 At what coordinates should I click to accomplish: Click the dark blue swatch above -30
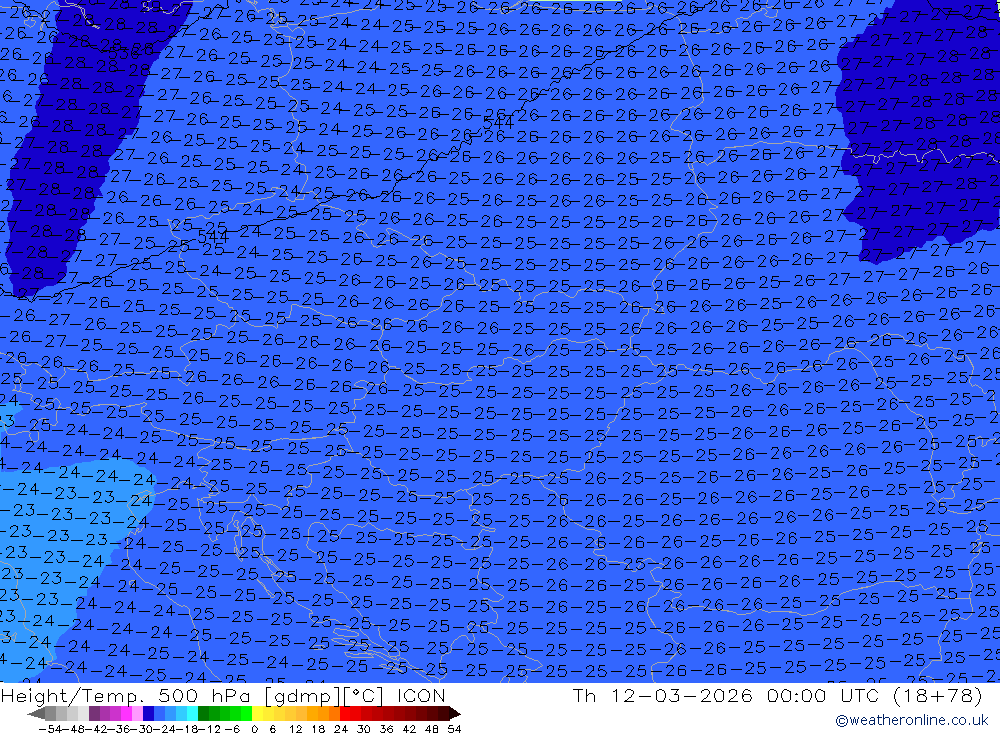point(148,714)
